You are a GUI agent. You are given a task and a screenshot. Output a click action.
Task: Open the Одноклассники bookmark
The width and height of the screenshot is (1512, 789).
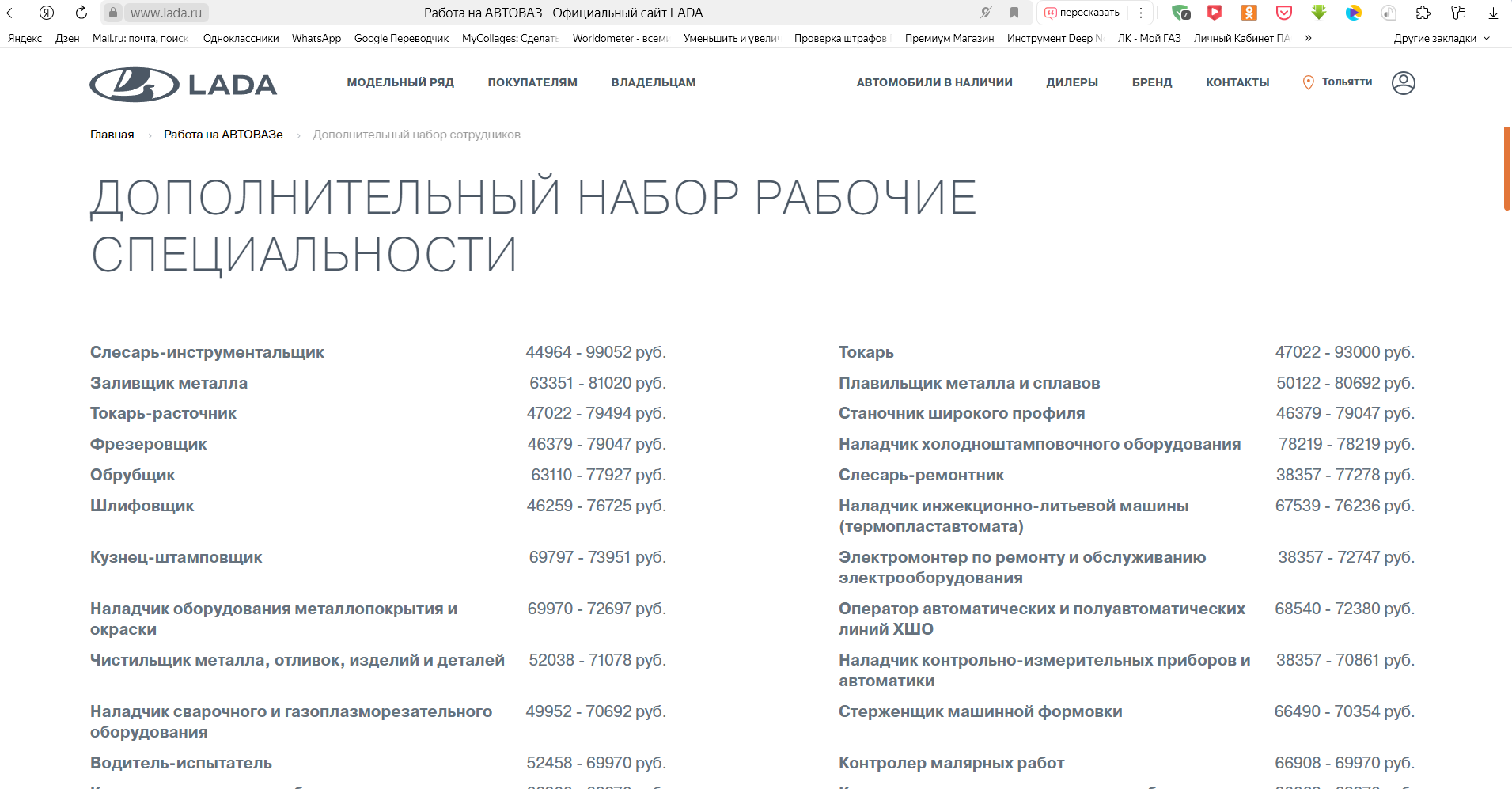[241, 38]
